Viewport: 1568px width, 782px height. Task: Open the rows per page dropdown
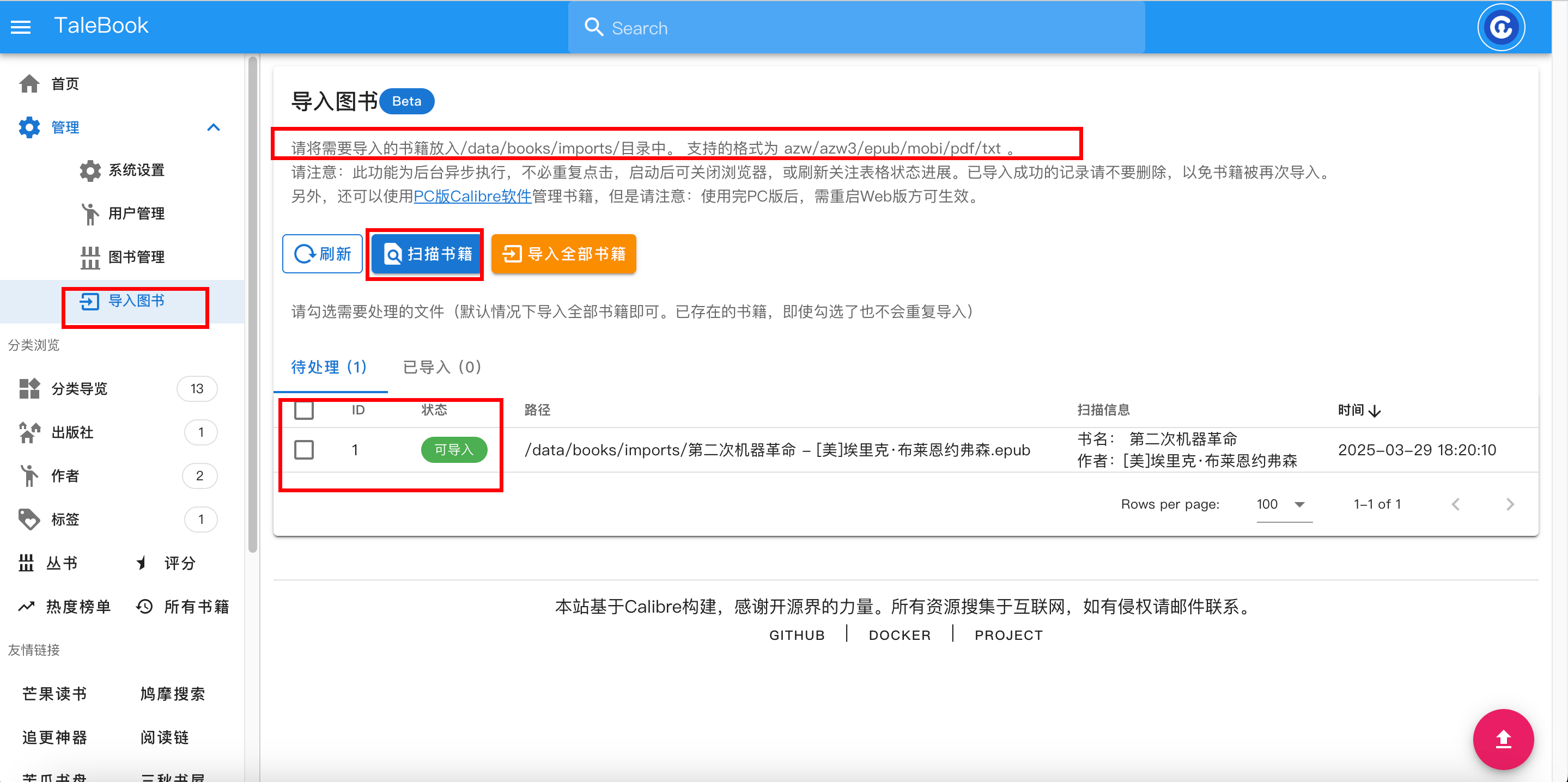coord(1284,504)
